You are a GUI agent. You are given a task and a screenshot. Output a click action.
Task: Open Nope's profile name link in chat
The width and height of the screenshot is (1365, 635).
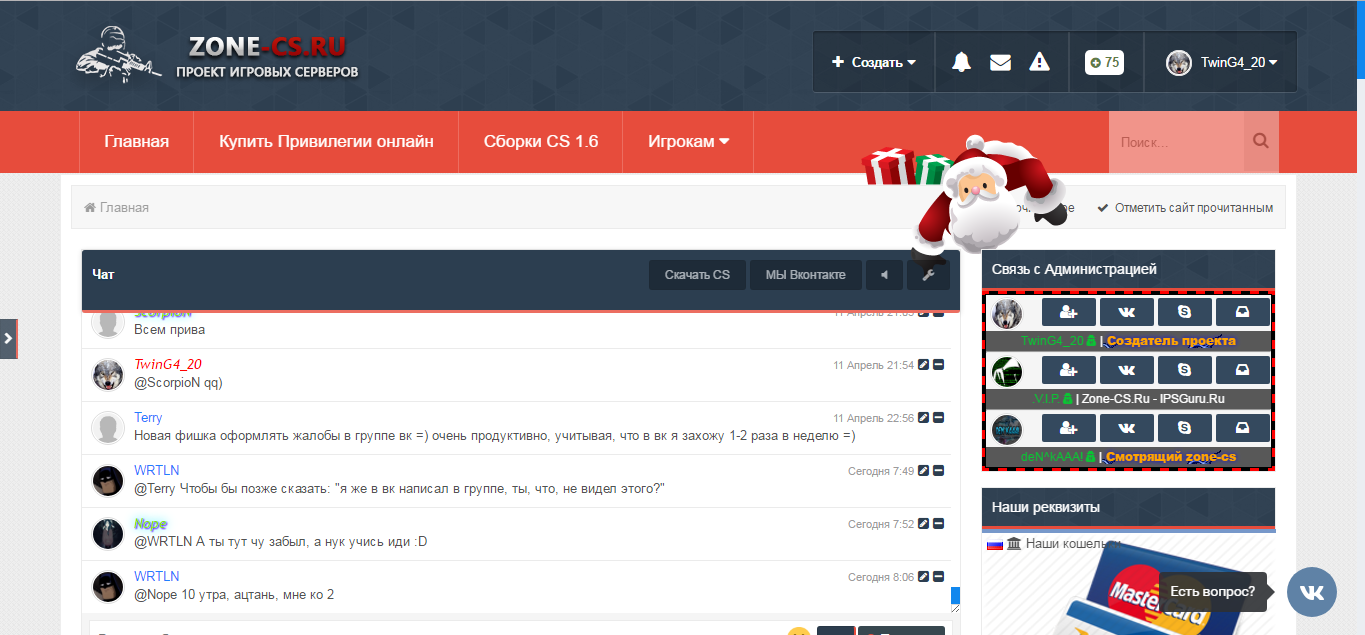point(151,524)
